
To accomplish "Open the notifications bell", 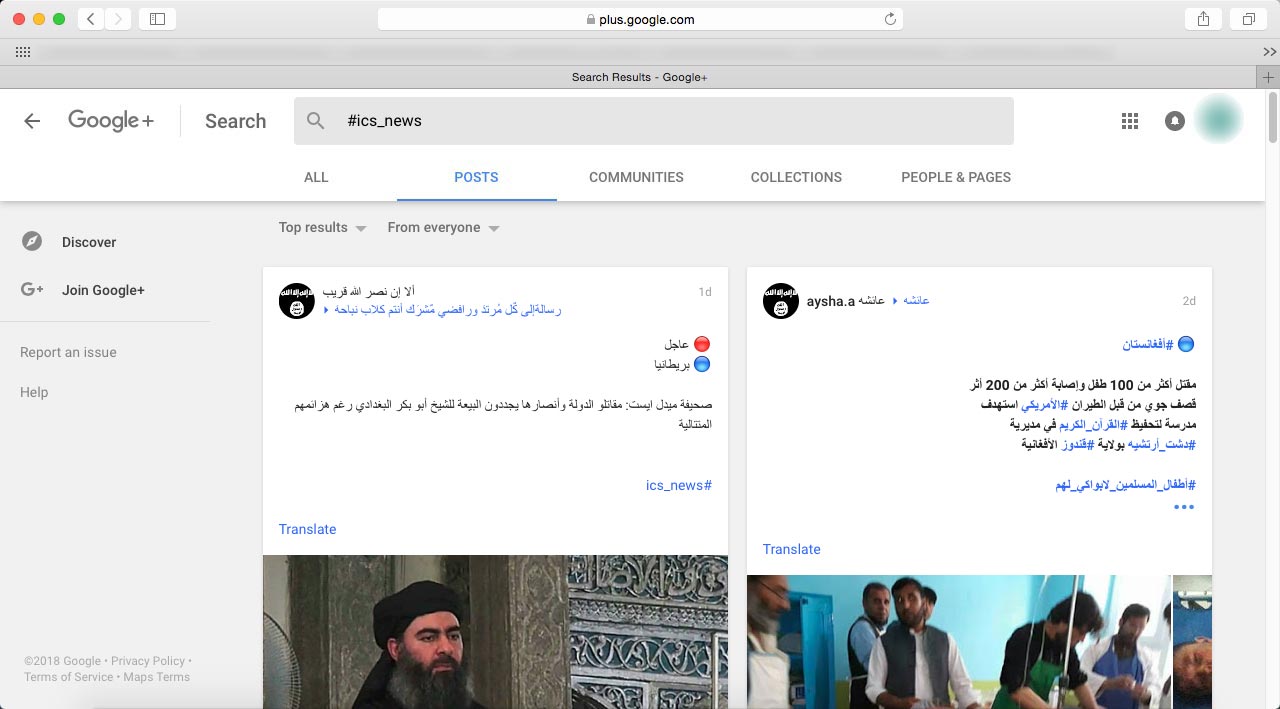I will click(1175, 121).
